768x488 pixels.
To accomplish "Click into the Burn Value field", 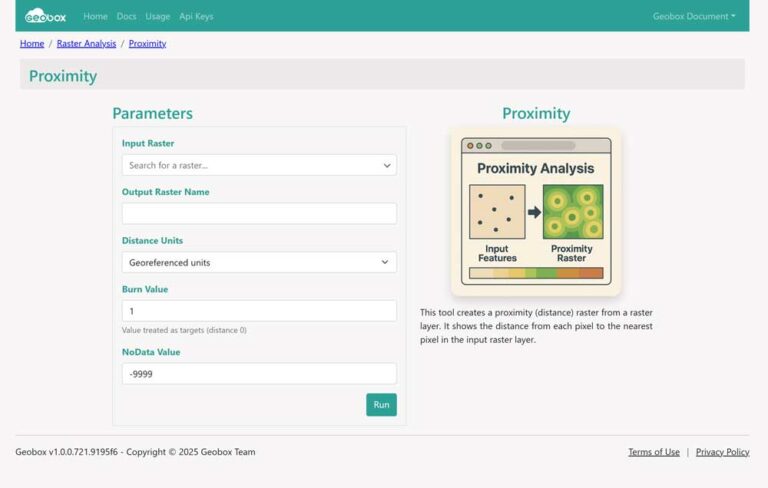I will tap(259, 311).
